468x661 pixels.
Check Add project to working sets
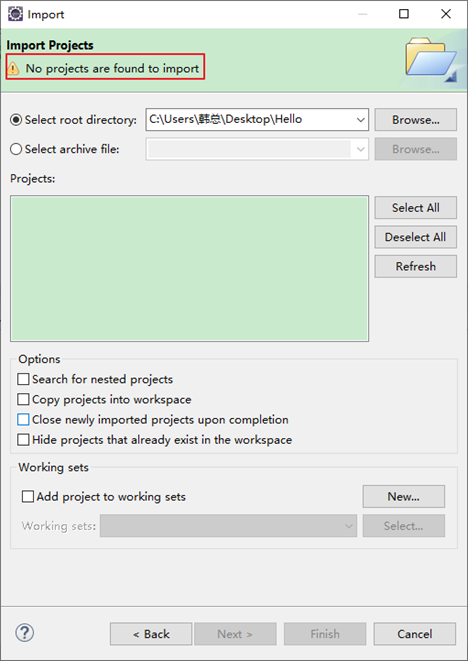[x=28, y=496]
